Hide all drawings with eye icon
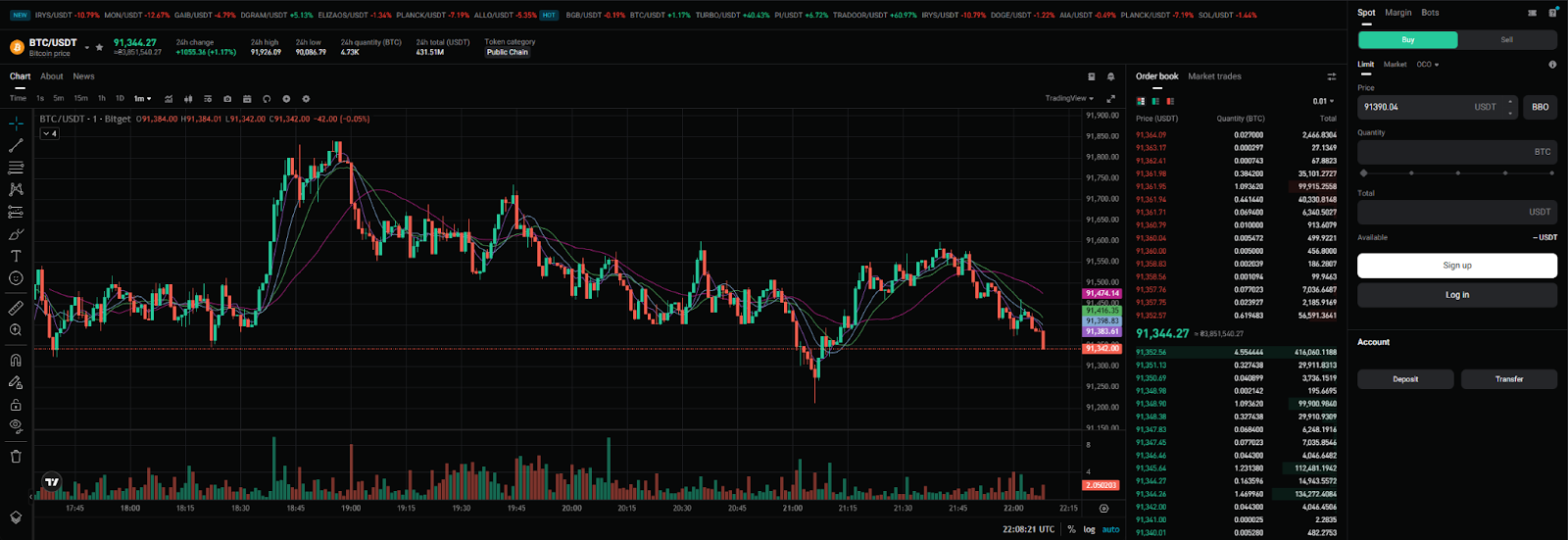 click(16, 426)
